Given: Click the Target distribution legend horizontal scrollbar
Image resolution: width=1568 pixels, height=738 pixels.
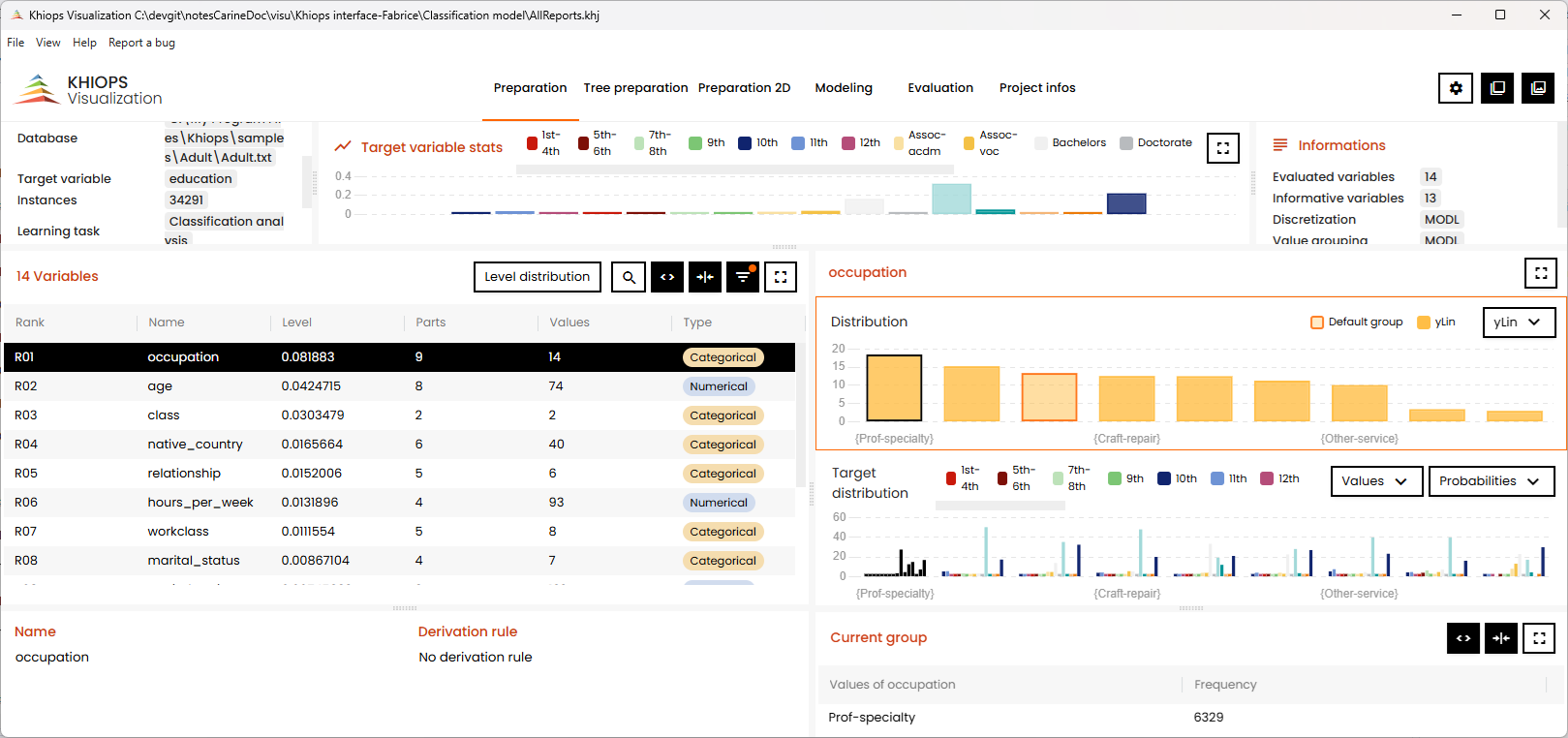Looking at the screenshot, I should tap(1000, 506).
